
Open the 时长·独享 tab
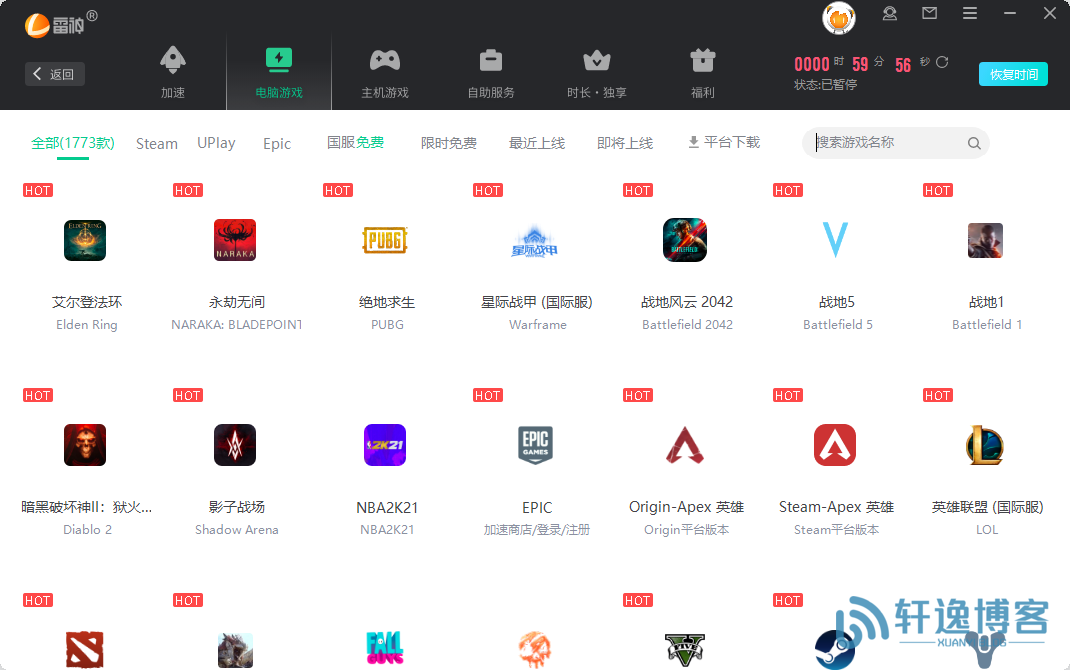point(597,72)
